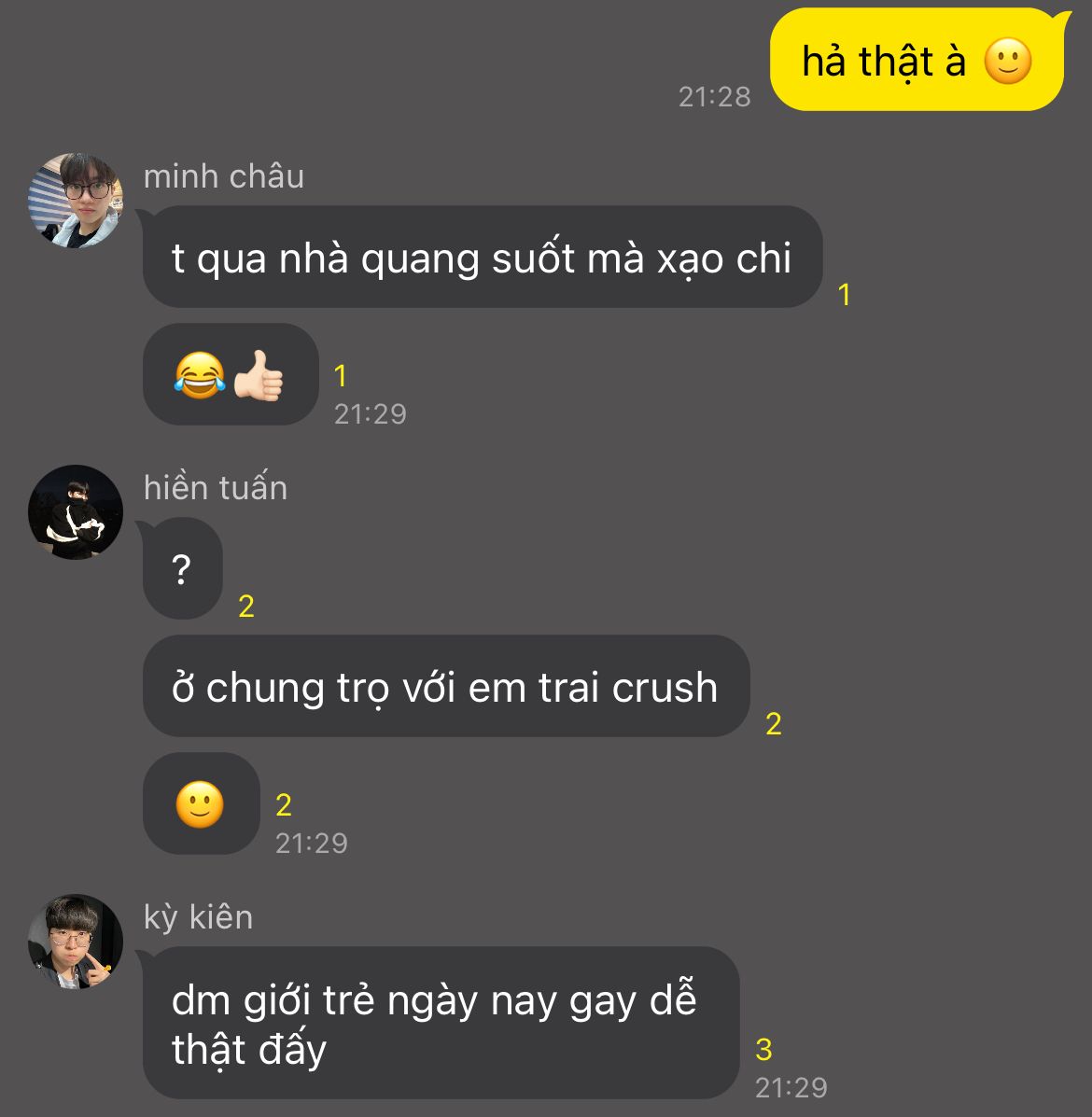Select the smiley emoji in yellow bubble
This screenshot has width=1092, height=1117.
1008,62
